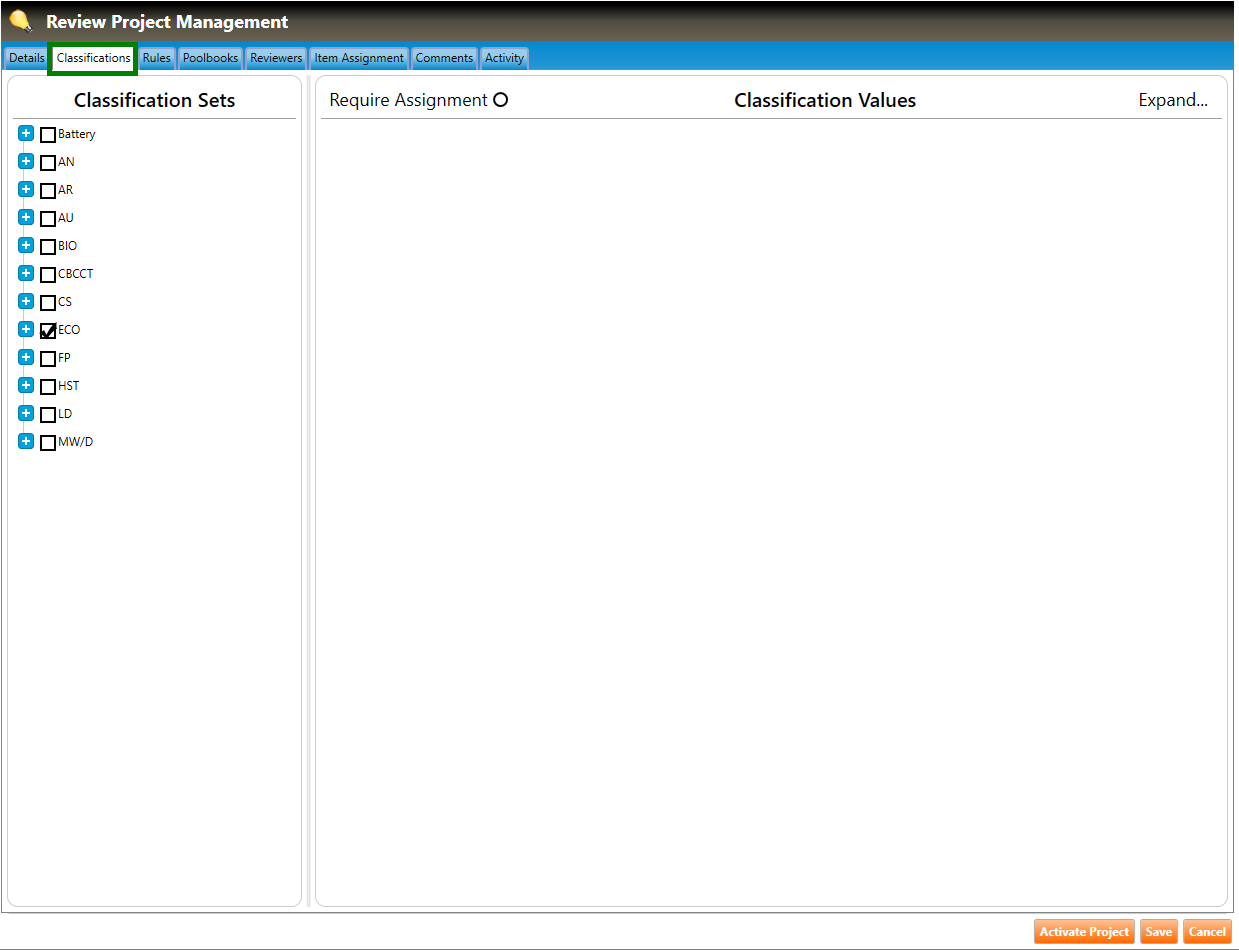Open the Item Assignment tab
This screenshot has height=950, width=1239.
coord(359,58)
